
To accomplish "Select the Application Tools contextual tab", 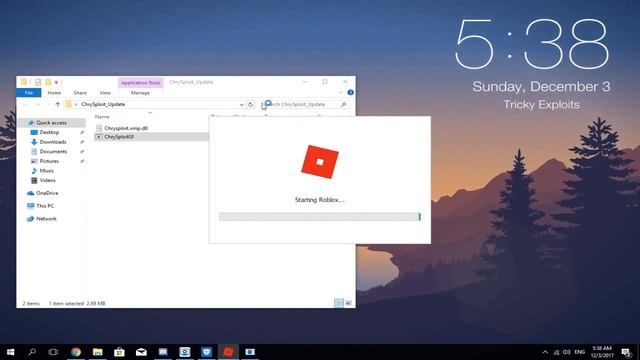I will coord(140,83).
